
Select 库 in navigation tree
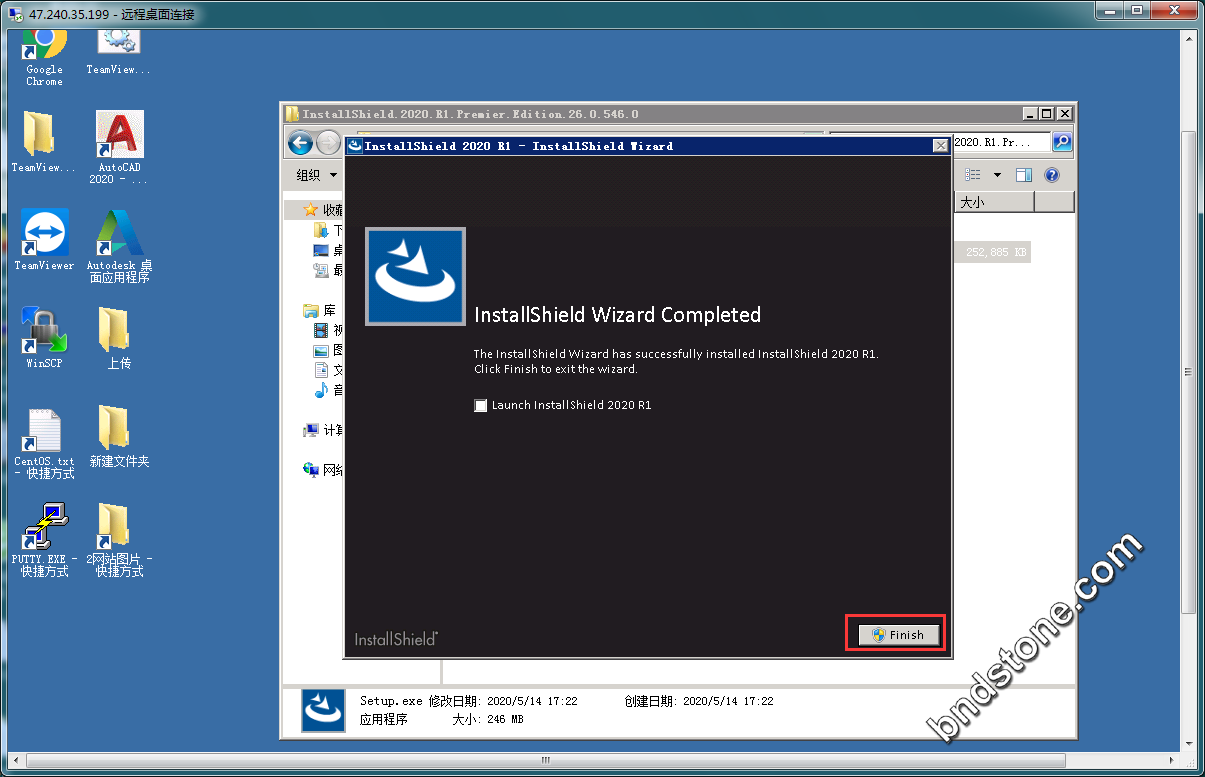click(329, 310)
